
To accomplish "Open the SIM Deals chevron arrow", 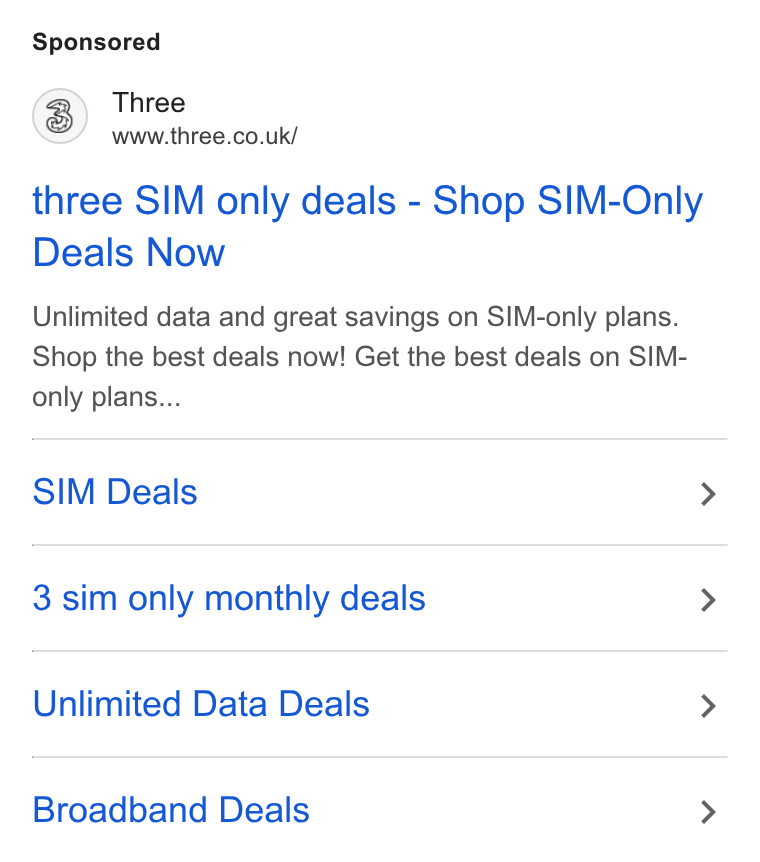I will 708,494.
